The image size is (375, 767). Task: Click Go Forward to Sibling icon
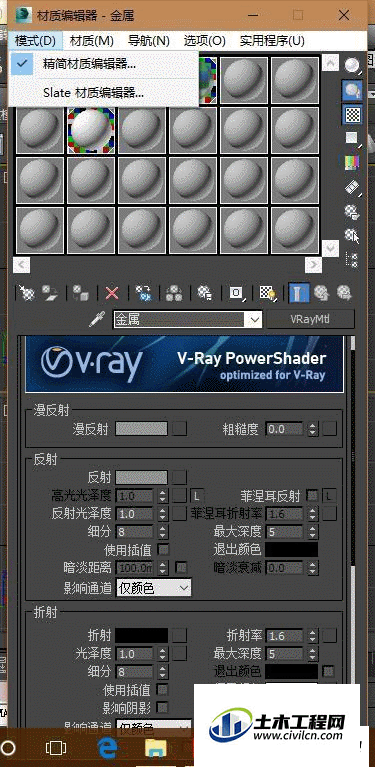(344, 293)
